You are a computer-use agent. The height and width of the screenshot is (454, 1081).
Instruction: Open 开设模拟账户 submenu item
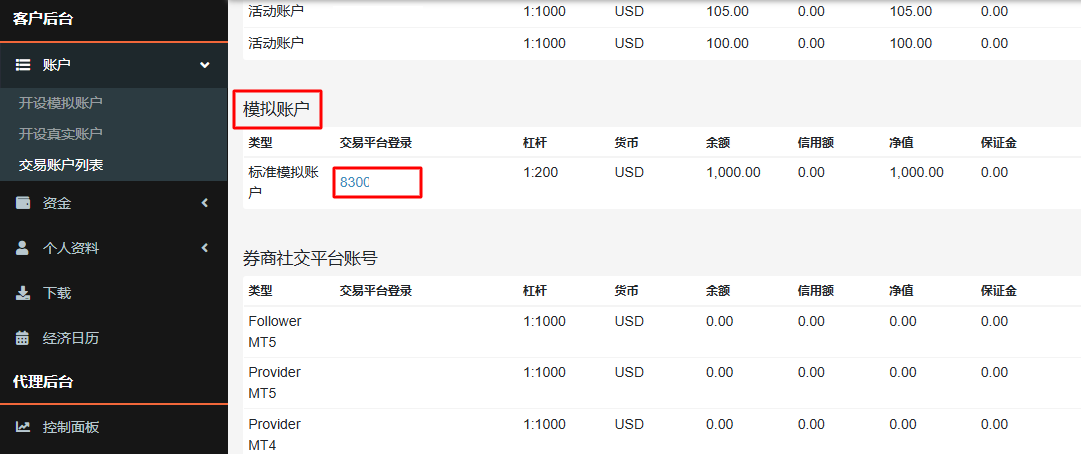click(60, 102)
